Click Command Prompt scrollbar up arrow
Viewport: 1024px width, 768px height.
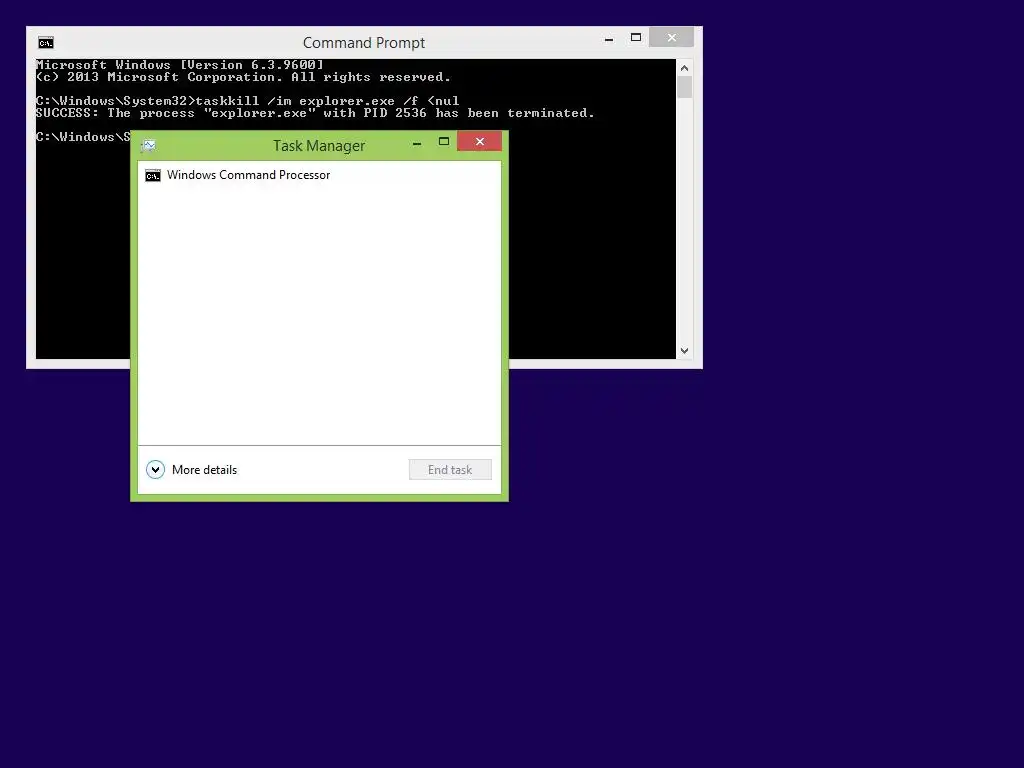pos(684,68)
